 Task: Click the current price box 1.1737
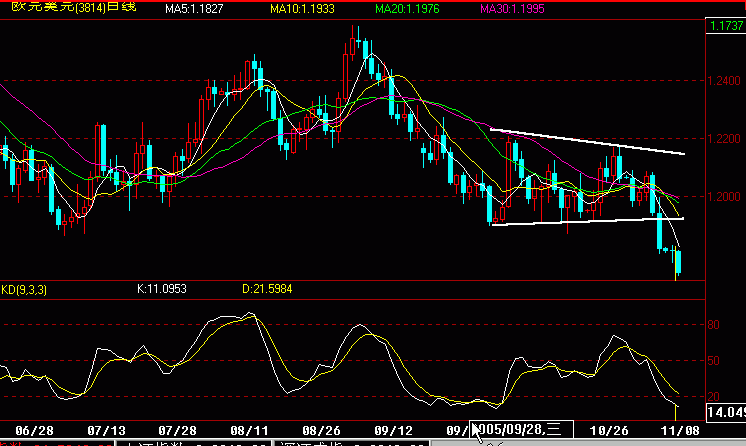[726, 26]
